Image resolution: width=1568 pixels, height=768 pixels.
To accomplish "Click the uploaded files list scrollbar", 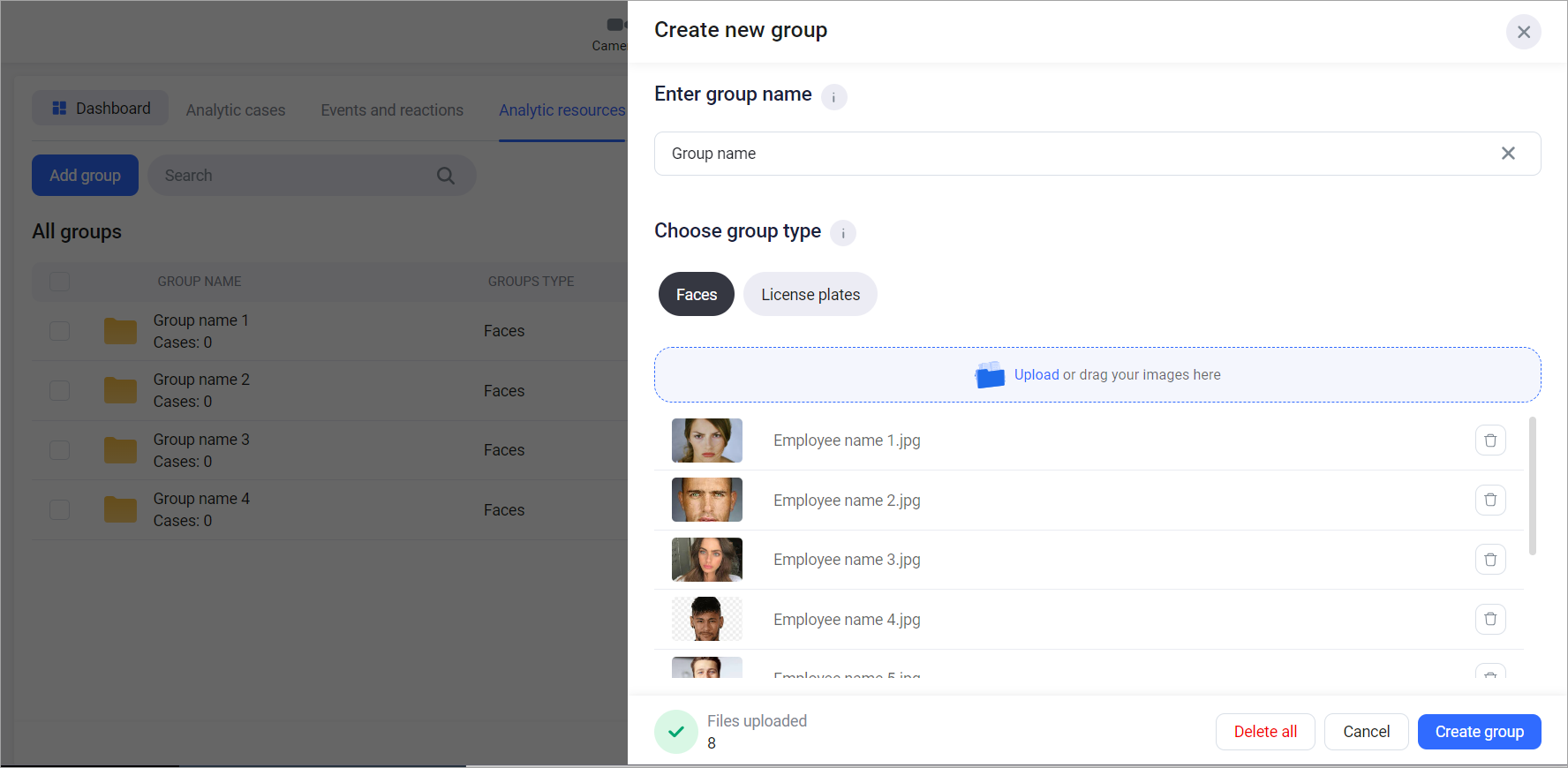I will pyautogui.click(x=1532, y=486).
